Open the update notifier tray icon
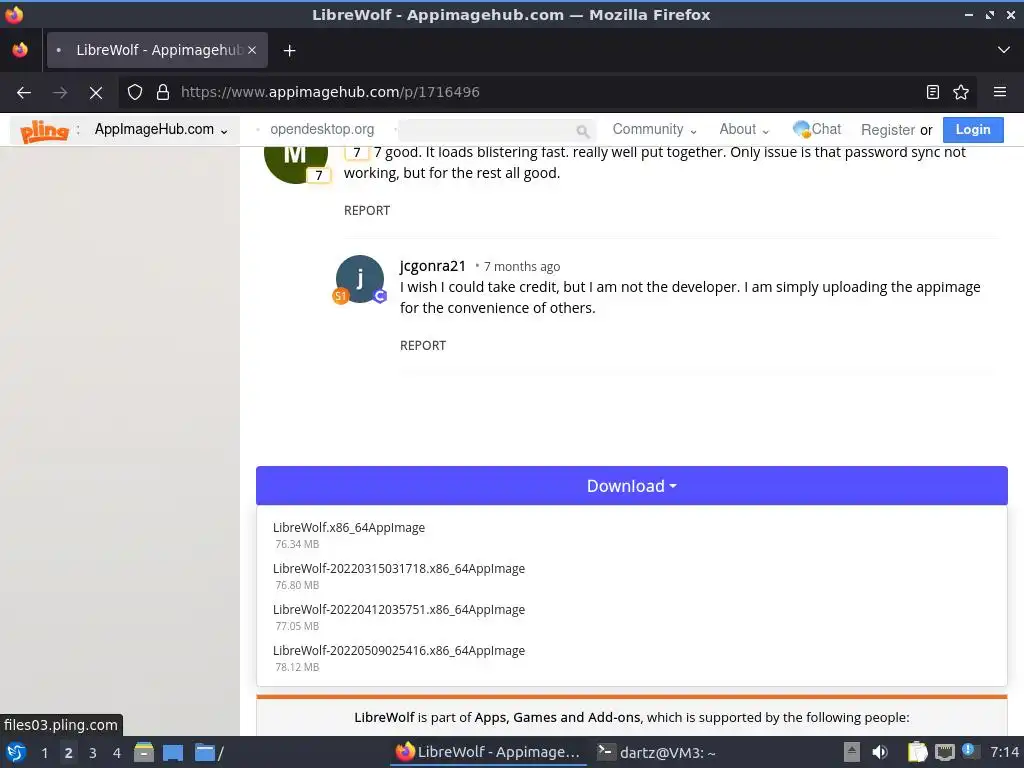Image resolution: width=1024 pixels, height=768 pixels. point(970,751)
